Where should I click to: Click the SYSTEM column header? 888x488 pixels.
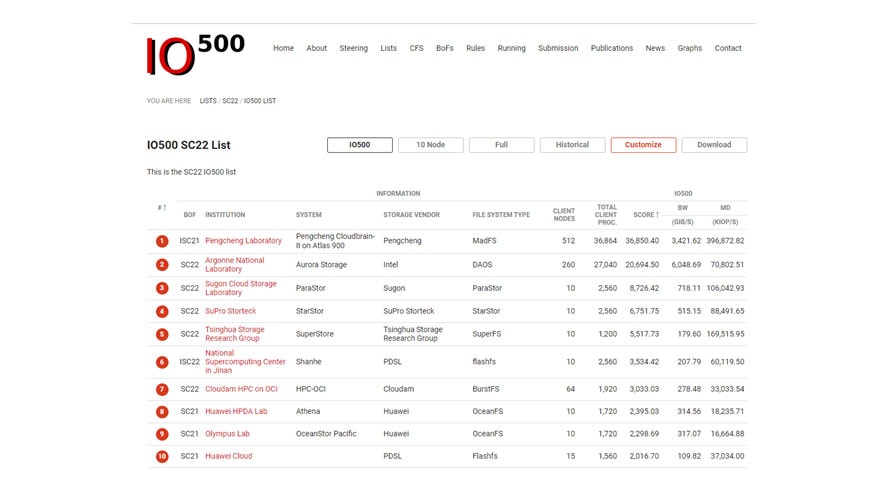point(309,215)
